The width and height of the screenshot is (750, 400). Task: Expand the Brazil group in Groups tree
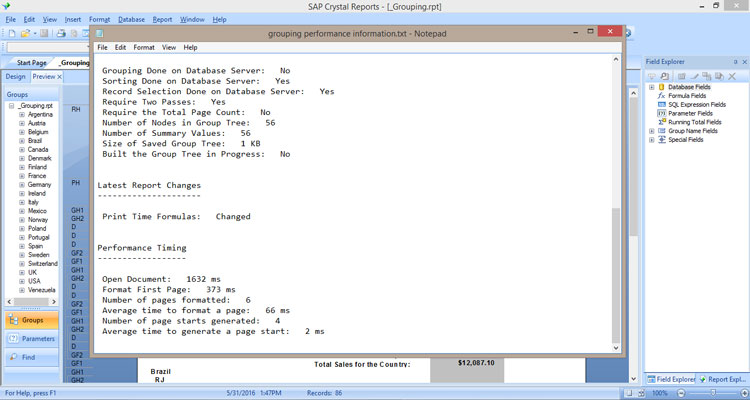22,141
